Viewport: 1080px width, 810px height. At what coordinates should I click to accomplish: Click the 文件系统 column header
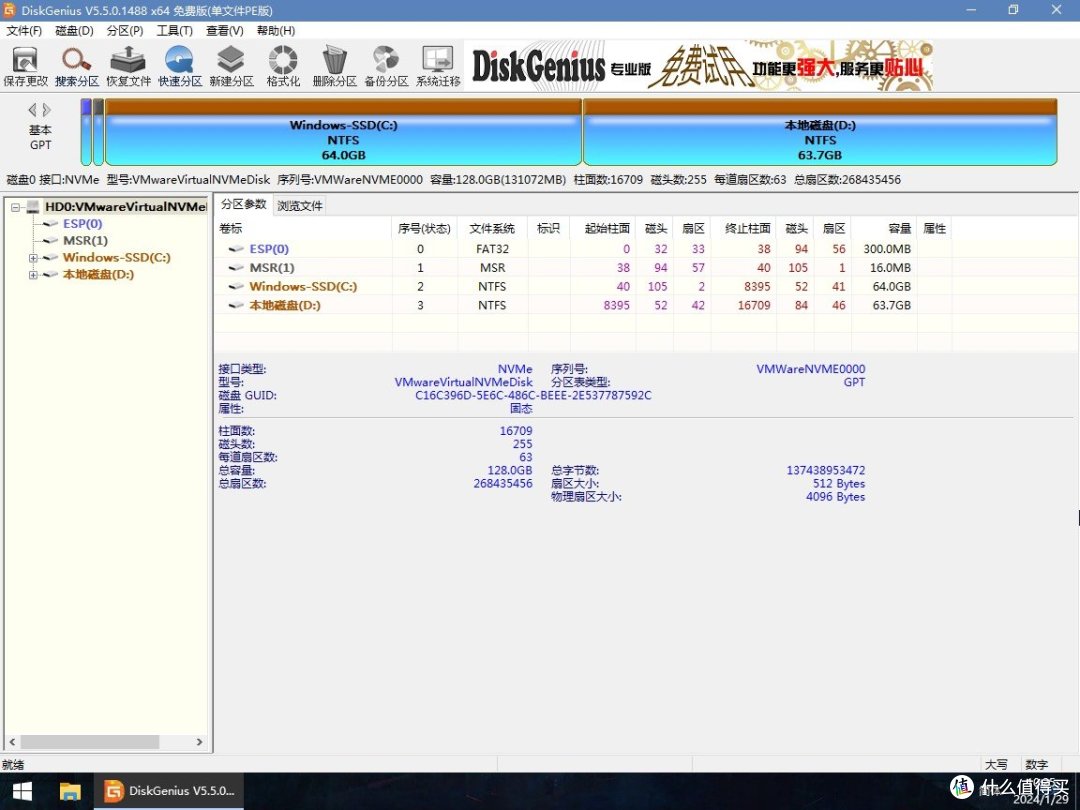pos(492,229)
